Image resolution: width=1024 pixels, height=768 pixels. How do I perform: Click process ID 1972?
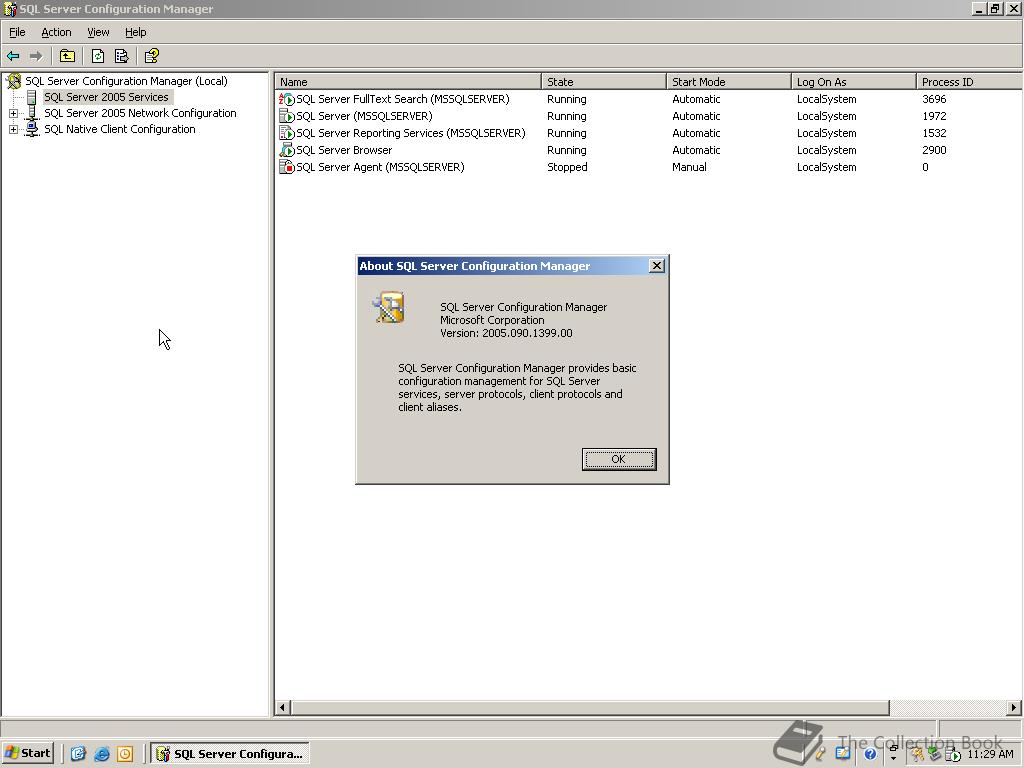[934, 116]
